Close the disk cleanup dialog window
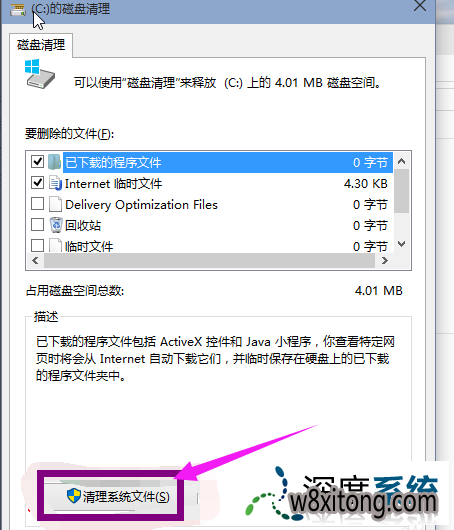The width and height of the screenshot is (454, 530). (420, 6)
